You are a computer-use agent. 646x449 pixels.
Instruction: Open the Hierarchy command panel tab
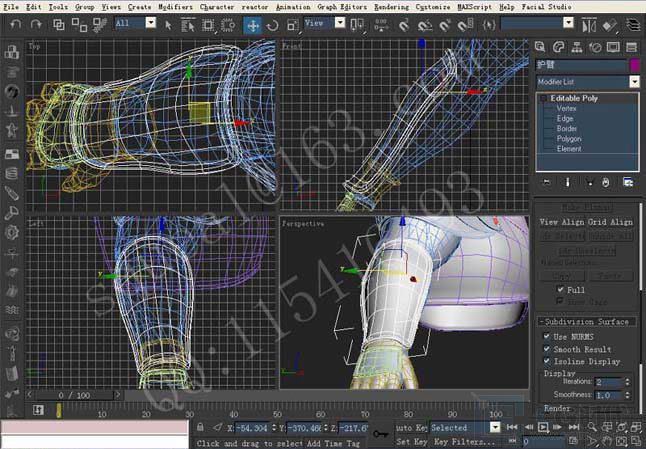[x=577, y=47]
